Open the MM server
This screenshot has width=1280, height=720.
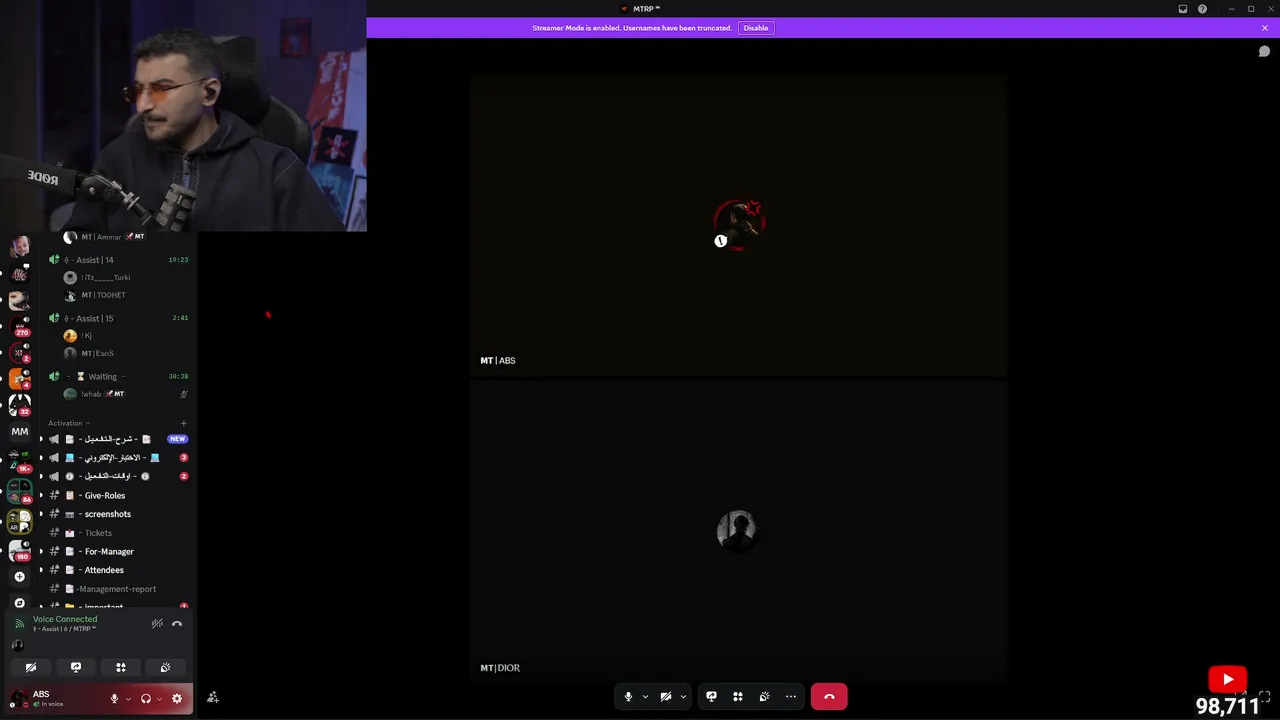(19, 432)
